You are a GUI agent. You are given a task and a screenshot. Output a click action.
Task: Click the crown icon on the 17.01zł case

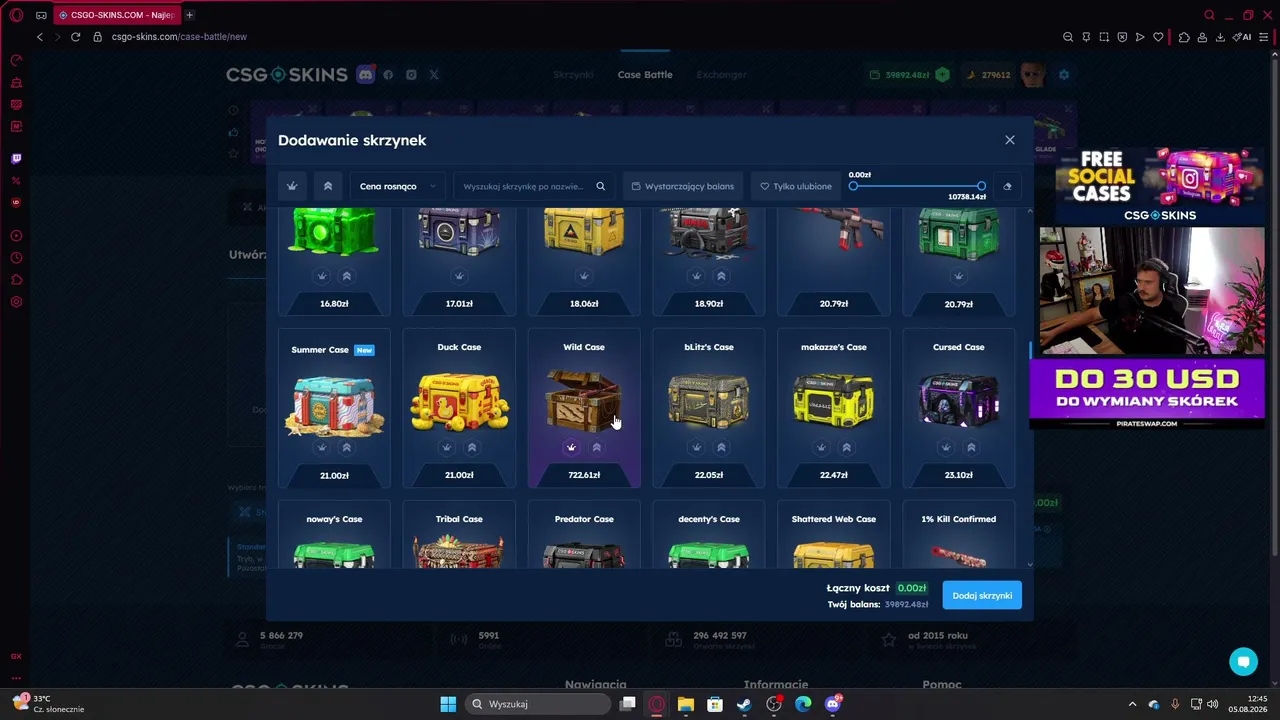coord(459,275)
